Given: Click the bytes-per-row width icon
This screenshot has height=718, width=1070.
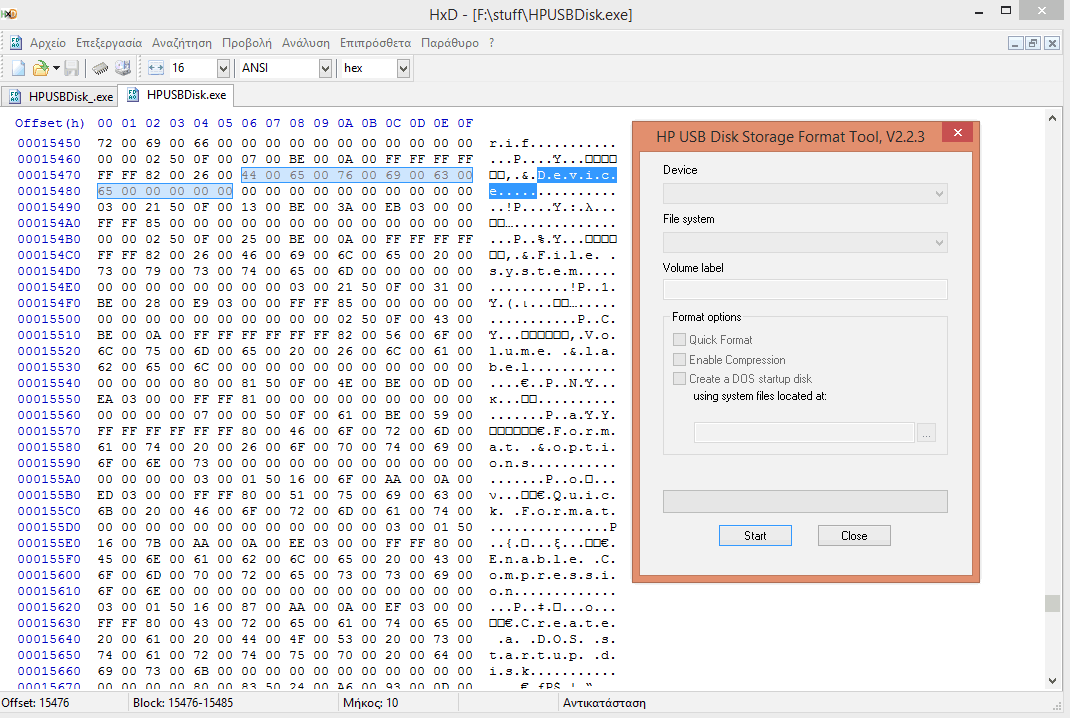Looking at the screenshot, I should pos(156,68).
